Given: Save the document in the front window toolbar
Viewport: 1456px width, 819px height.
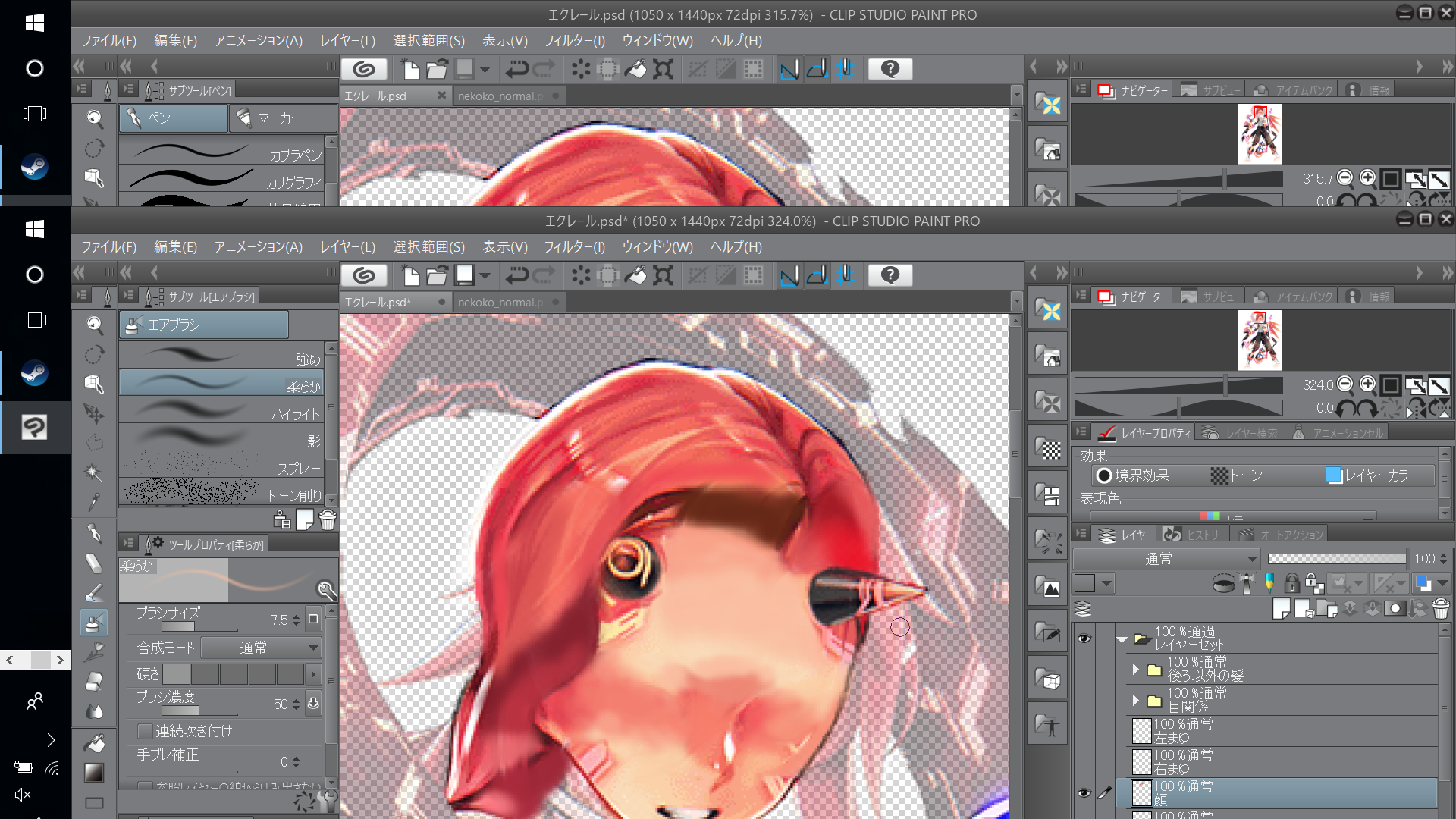Looking at the screenshot, I should 464,275.
